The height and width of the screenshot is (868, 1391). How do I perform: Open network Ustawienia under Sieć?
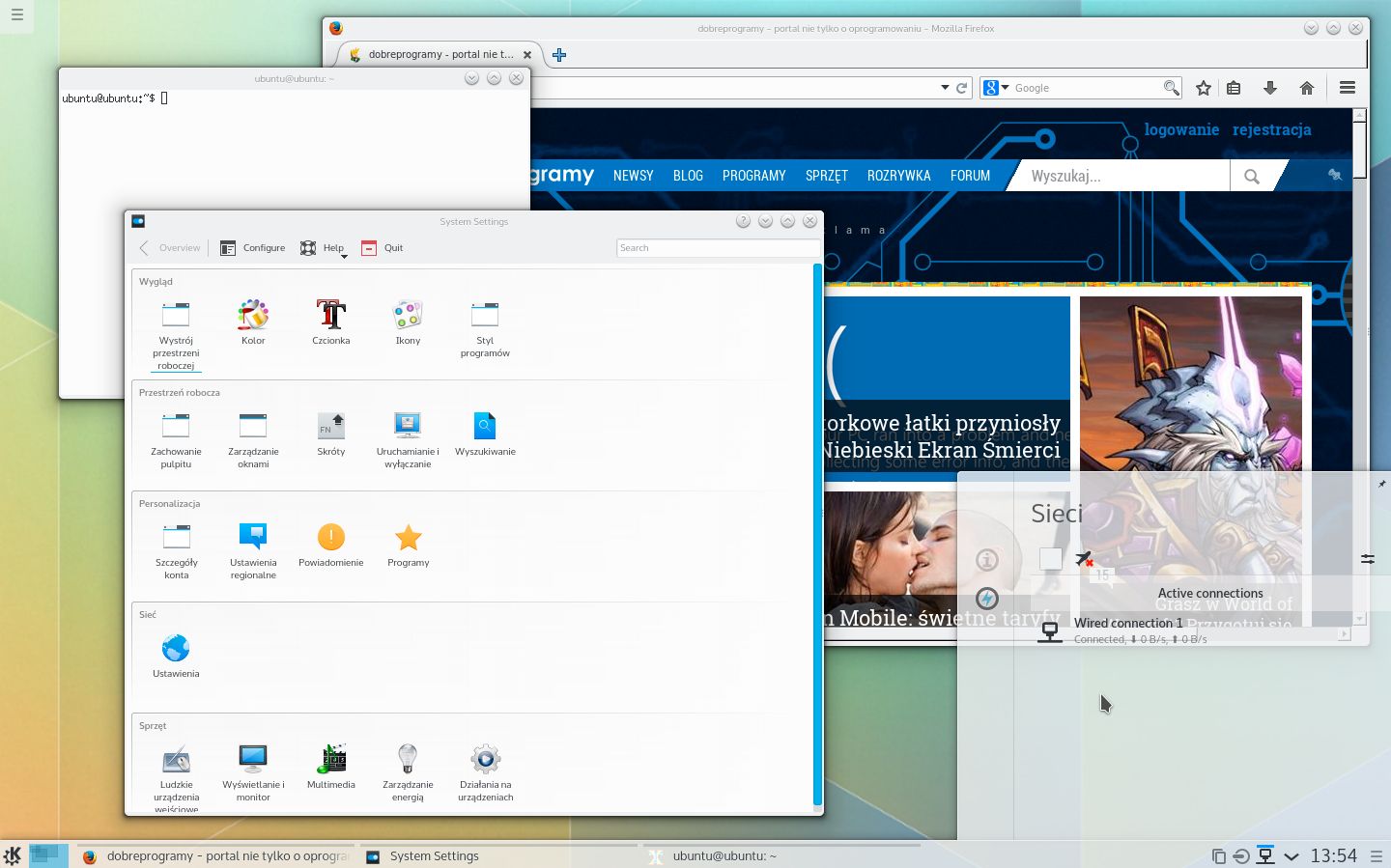point(176,655)
